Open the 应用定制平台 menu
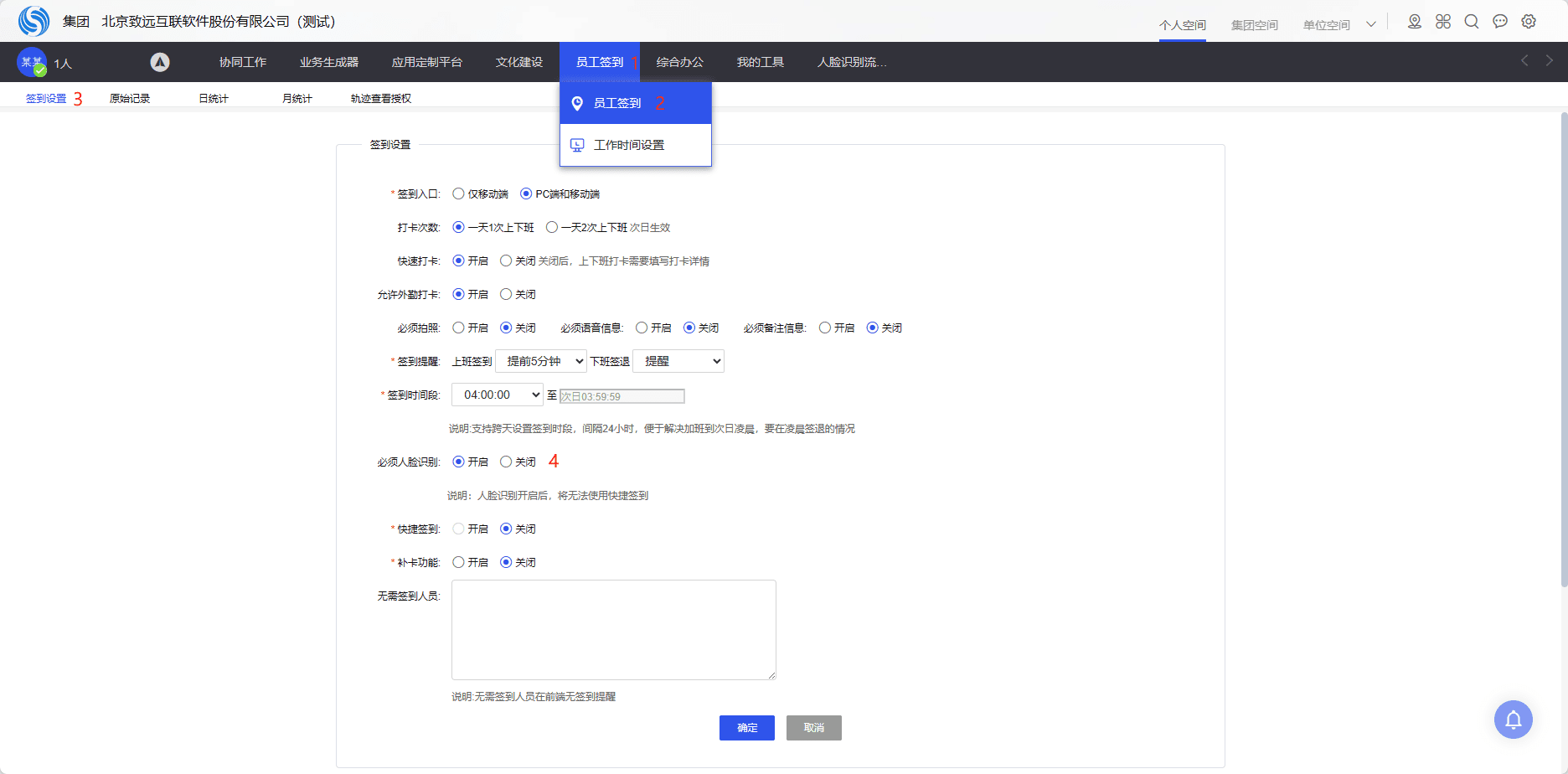Image resolution: width=1568 pixels, height=774 pixels. [x=427, y=62]
